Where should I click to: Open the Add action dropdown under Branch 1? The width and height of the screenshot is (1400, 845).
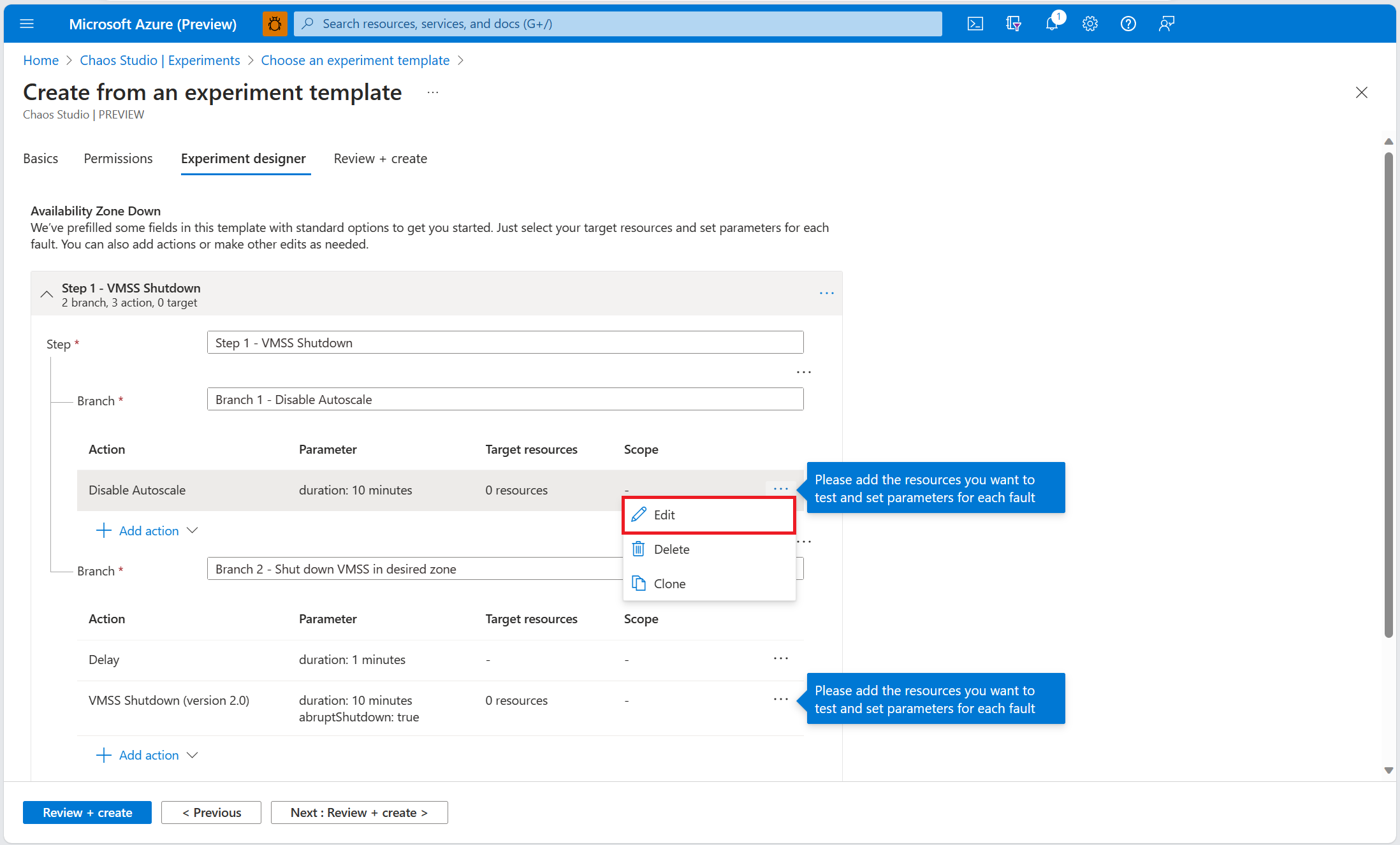(148, 530)
